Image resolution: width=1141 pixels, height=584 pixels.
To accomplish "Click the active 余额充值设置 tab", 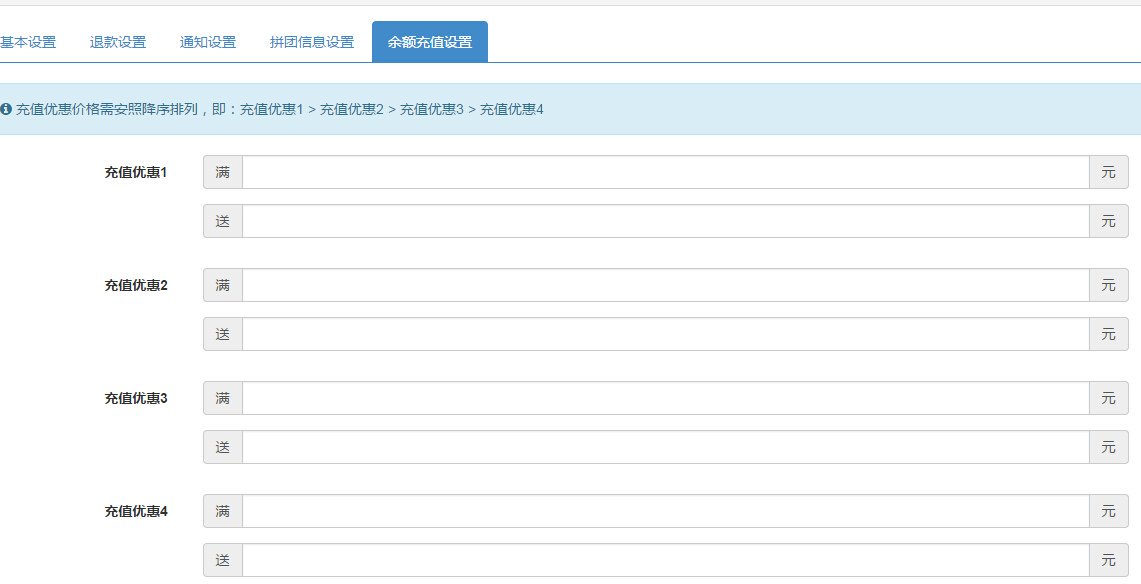I will pyautogui.click(x=430, y=42).
